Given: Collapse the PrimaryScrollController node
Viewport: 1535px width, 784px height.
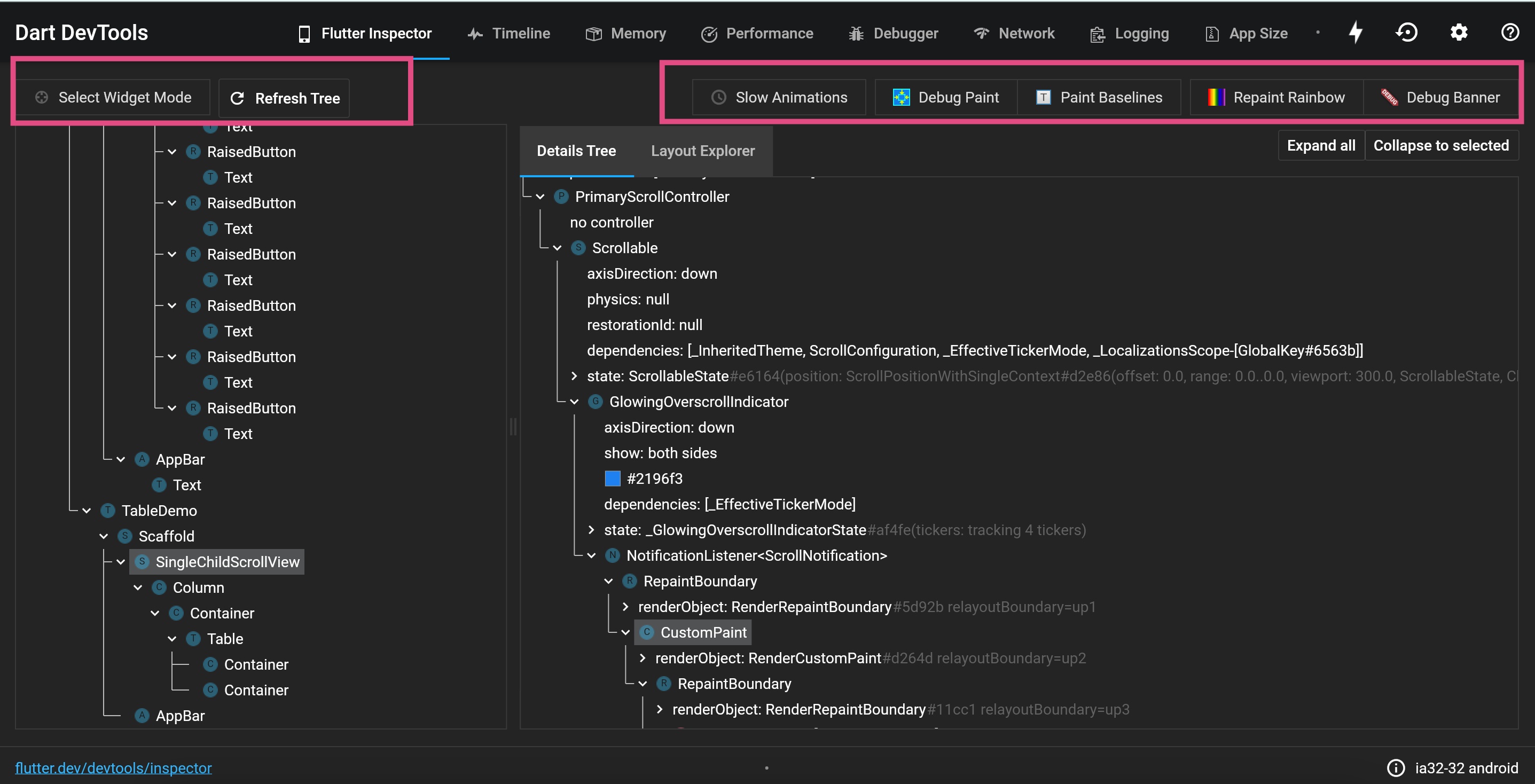Looking at the screenshot, I should pos(540,197).
